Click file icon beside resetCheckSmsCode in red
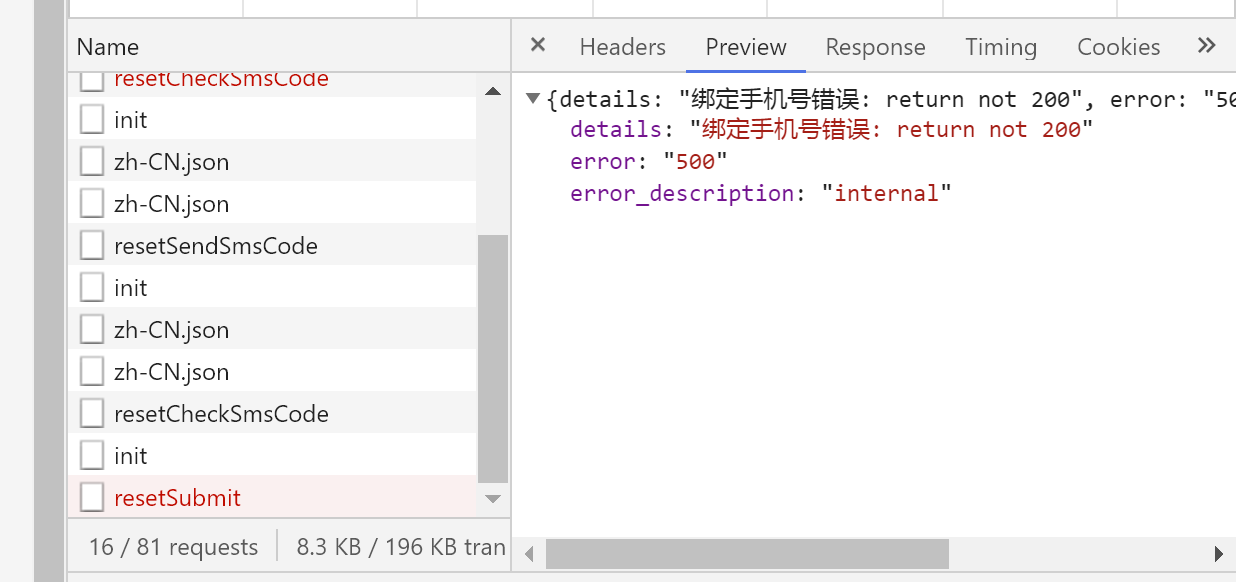 (92, 80)
